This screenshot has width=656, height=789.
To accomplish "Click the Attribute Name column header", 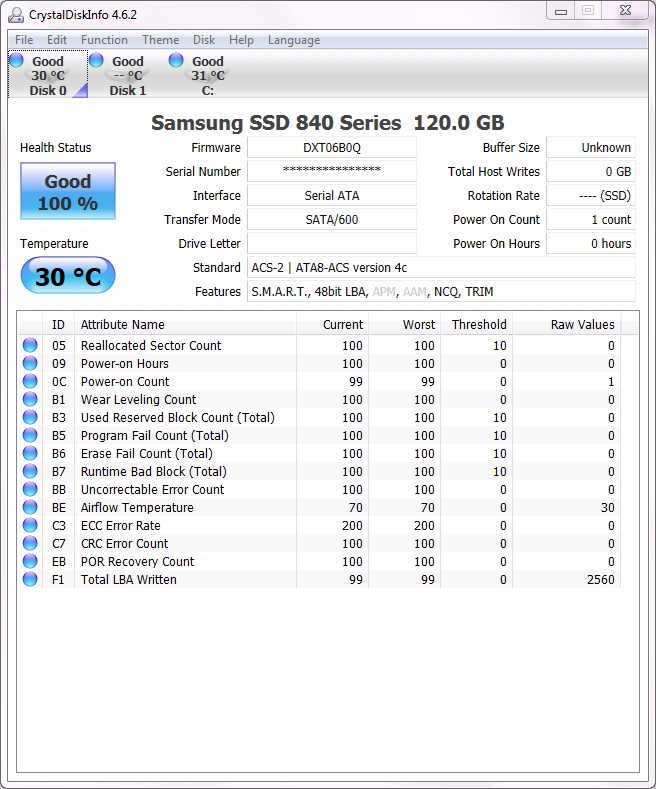I will [x=185, y=325].
